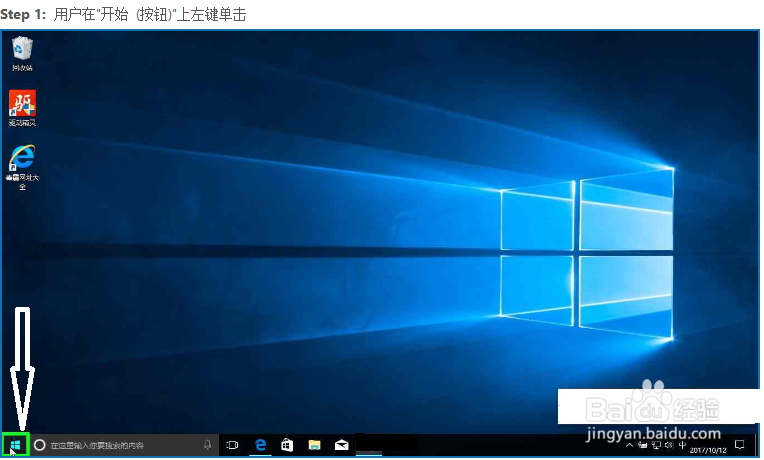Focus the taskbar search box
The image size is (764, 460).
coord(124,445)
